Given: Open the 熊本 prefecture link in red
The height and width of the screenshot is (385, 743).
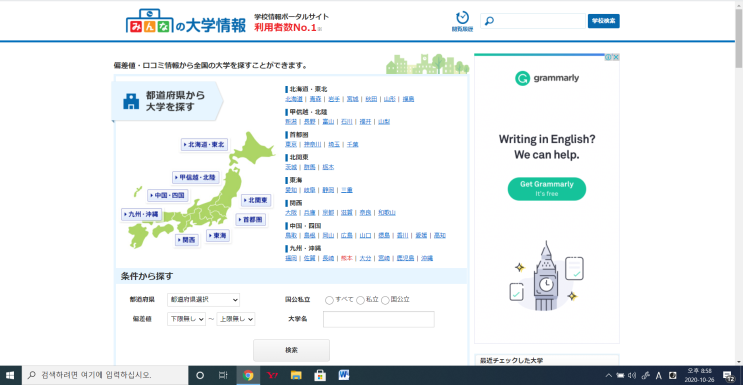Looking at the screenshot, I should tap(347, 258).
